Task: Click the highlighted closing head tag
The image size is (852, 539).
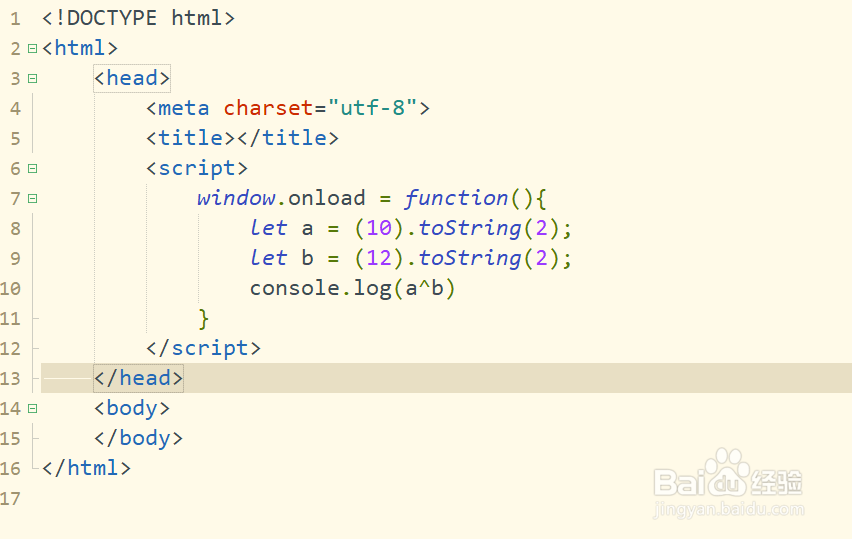Action: click(139, 378)
